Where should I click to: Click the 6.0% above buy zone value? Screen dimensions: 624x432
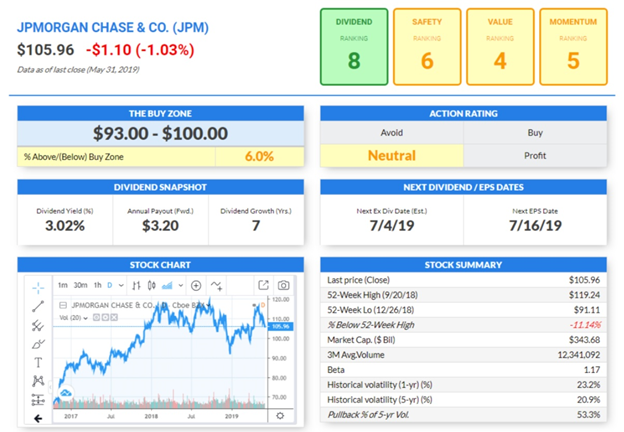coord(259,156)
